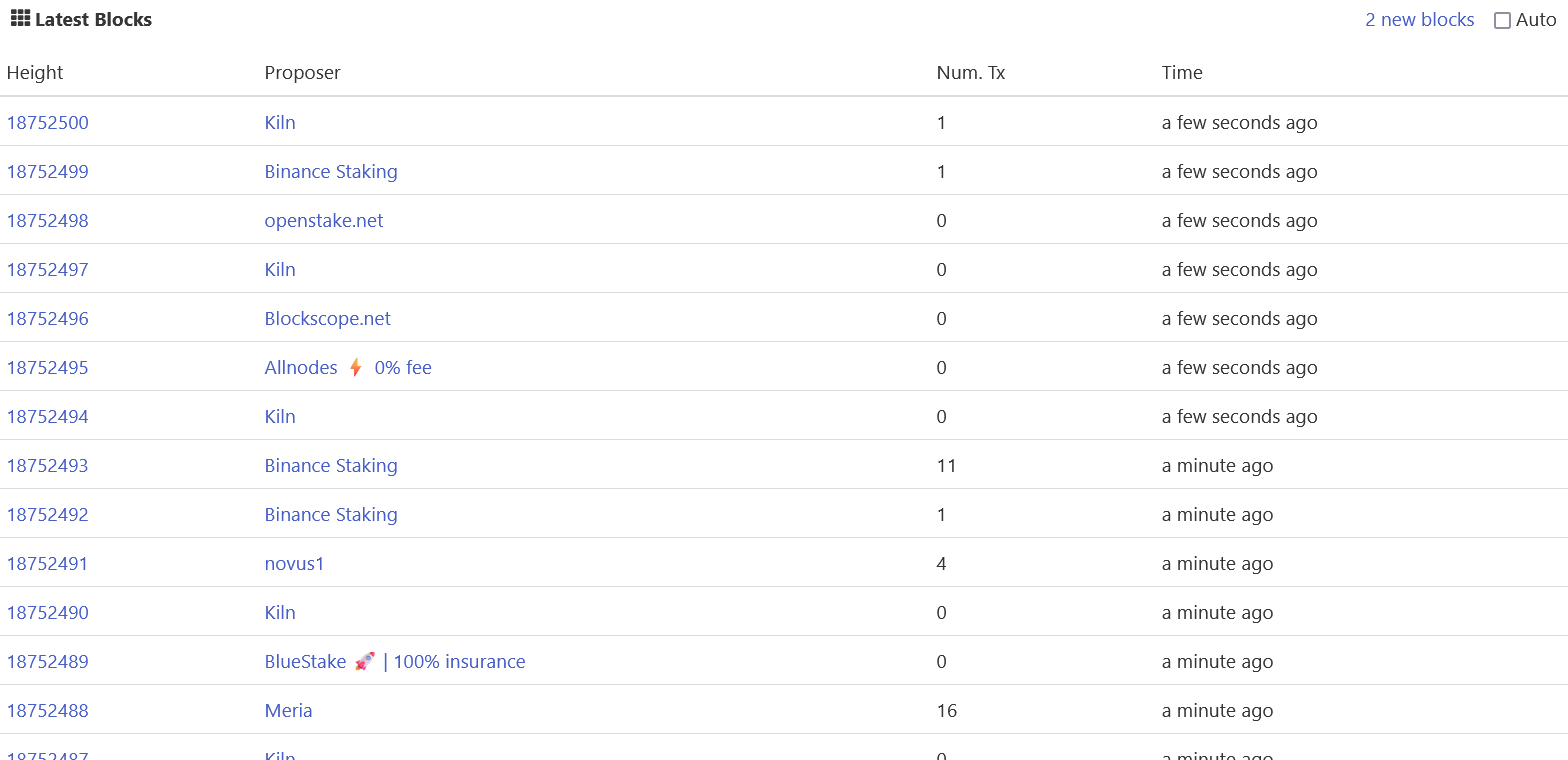Open Kiln proposer for block 18752494
This screenshot has height=760, width=1568.
coord(280,417)
